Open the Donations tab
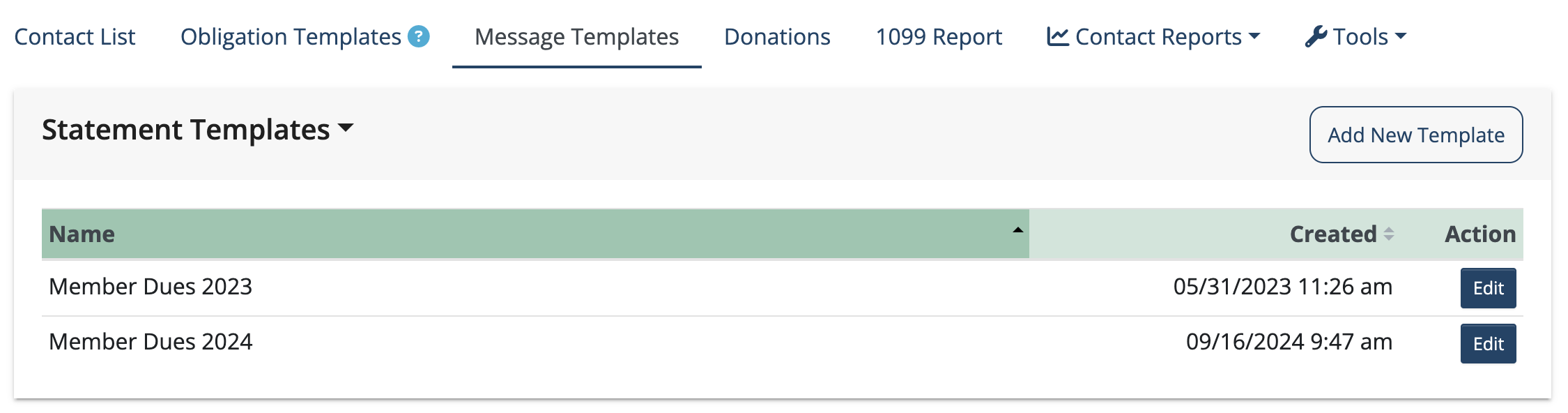The height and width of the screenshot is (413, 1568). 777,37
